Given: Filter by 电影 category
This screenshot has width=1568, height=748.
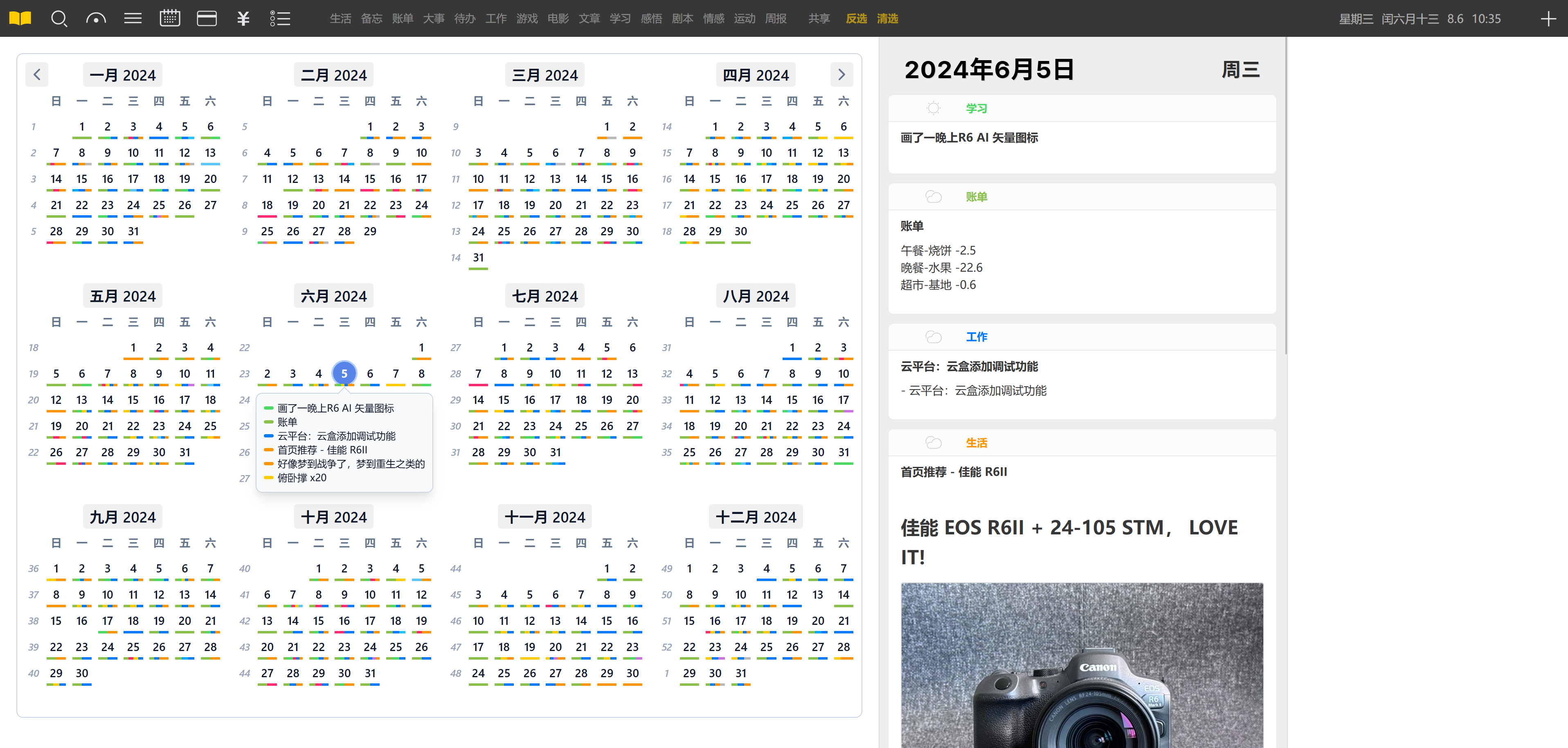Looking at the screenshot, I should [x=558, y=18].
